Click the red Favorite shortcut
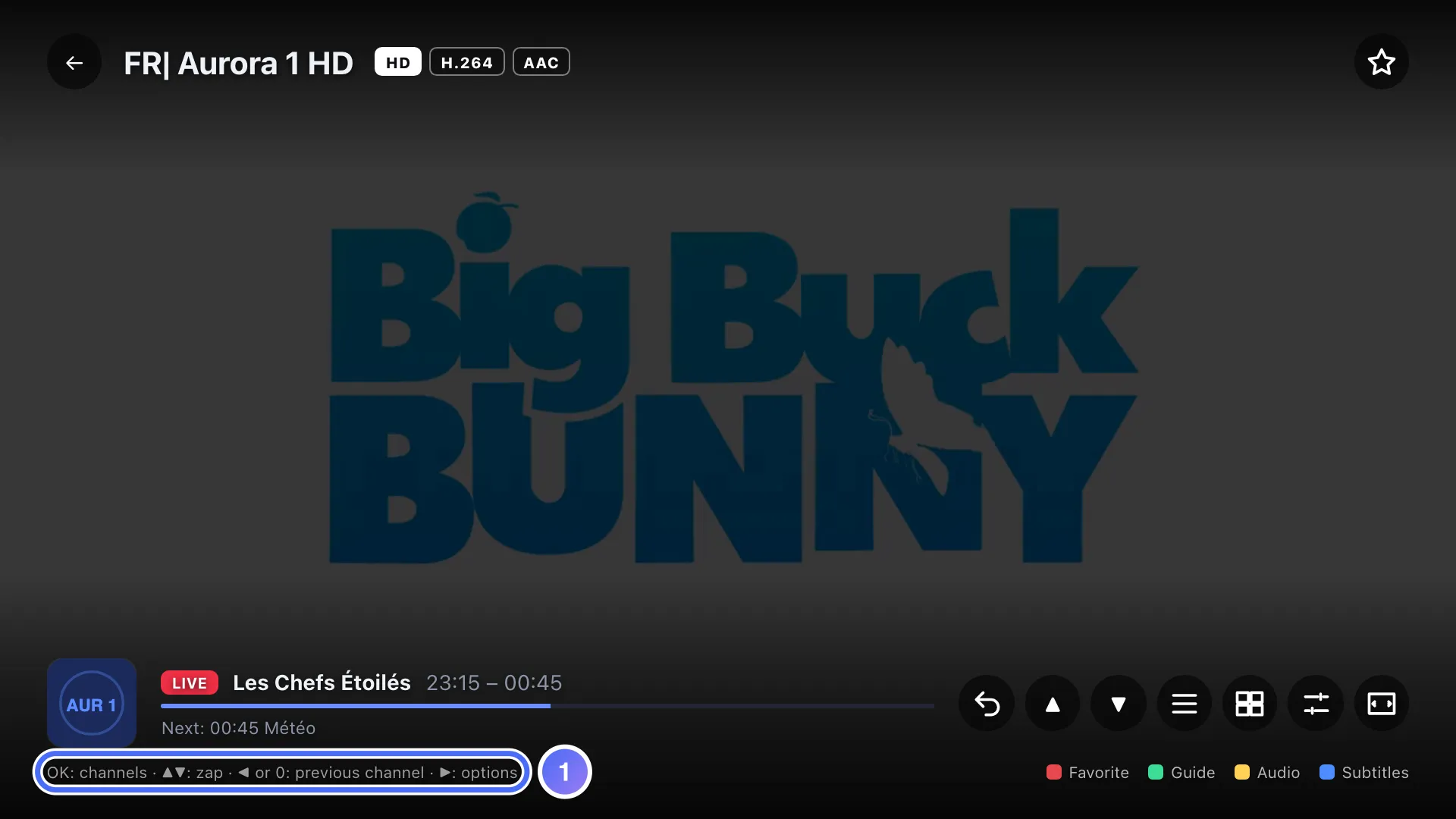The image size is (1456, 819). (1087, 772)
